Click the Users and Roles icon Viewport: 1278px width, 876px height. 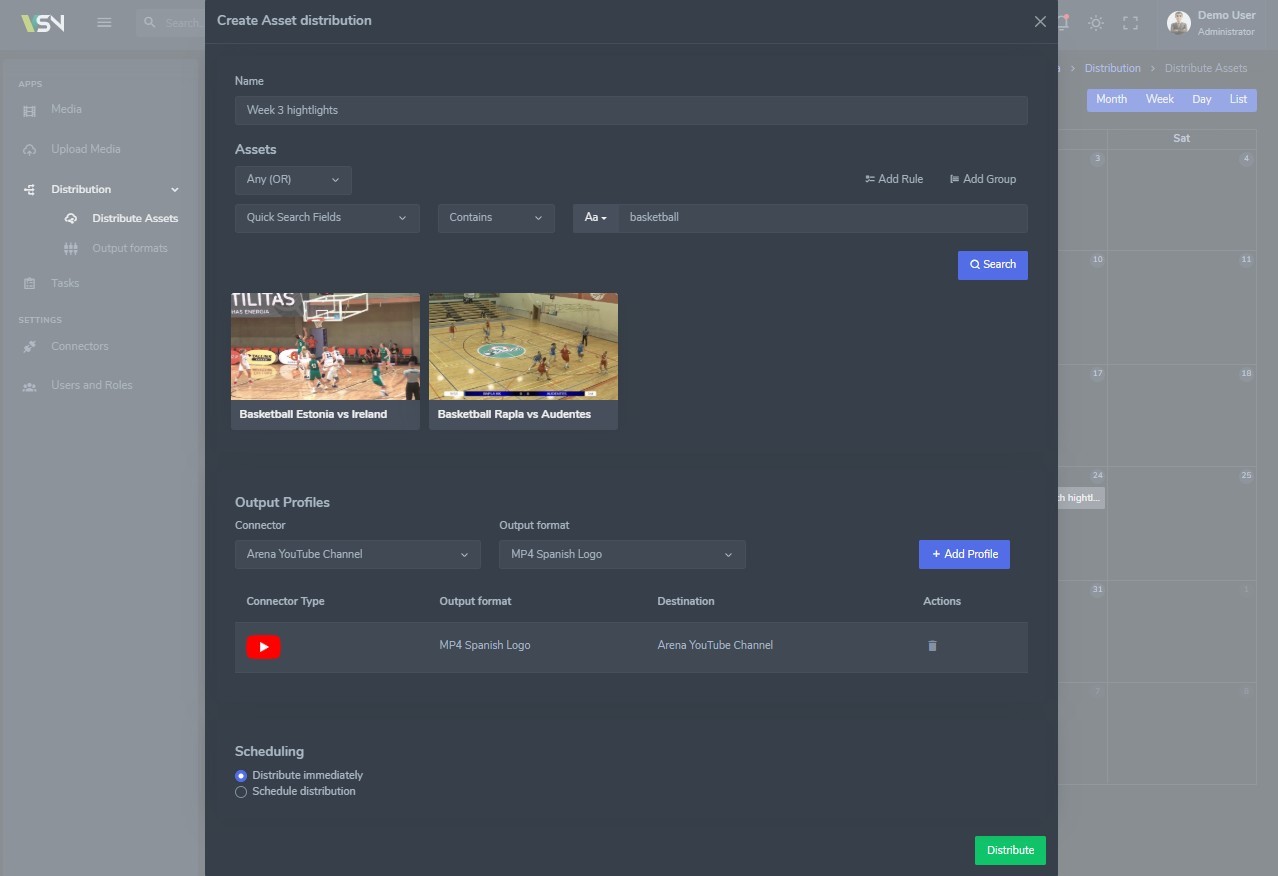tap(29, 386)
